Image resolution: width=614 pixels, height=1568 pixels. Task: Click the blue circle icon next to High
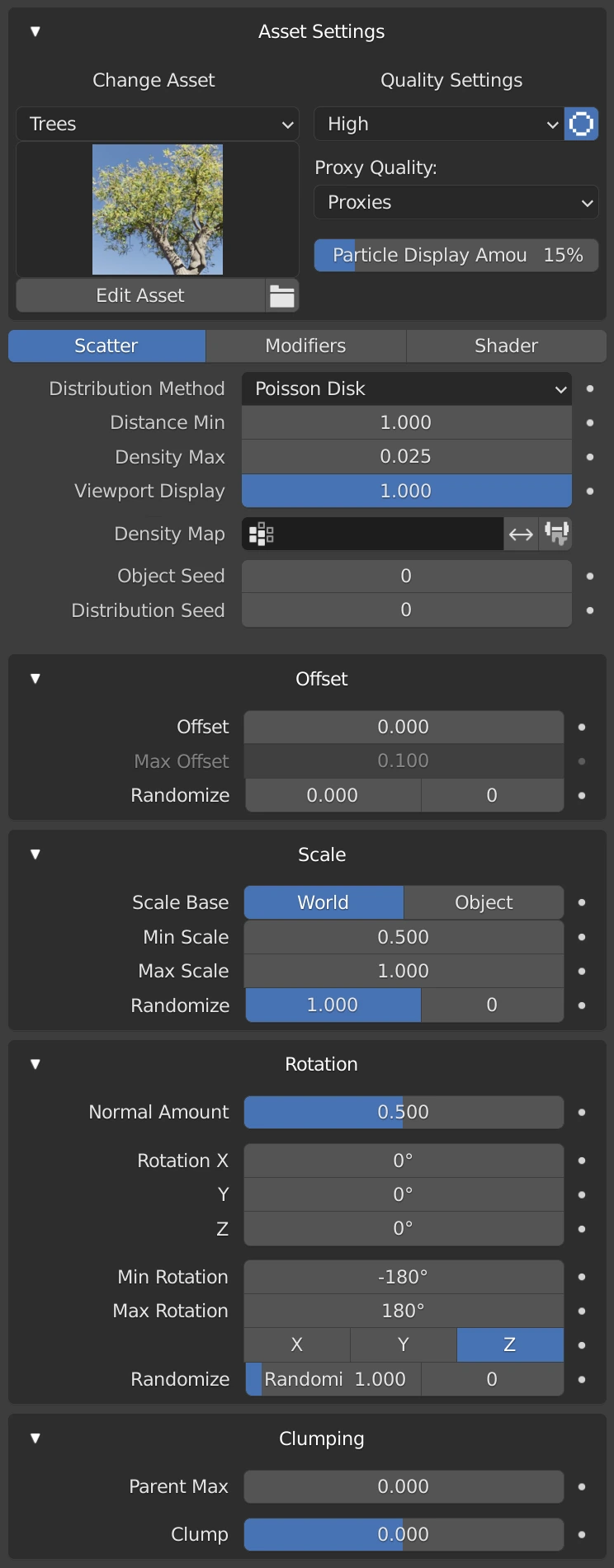click(x=581, y=125)
